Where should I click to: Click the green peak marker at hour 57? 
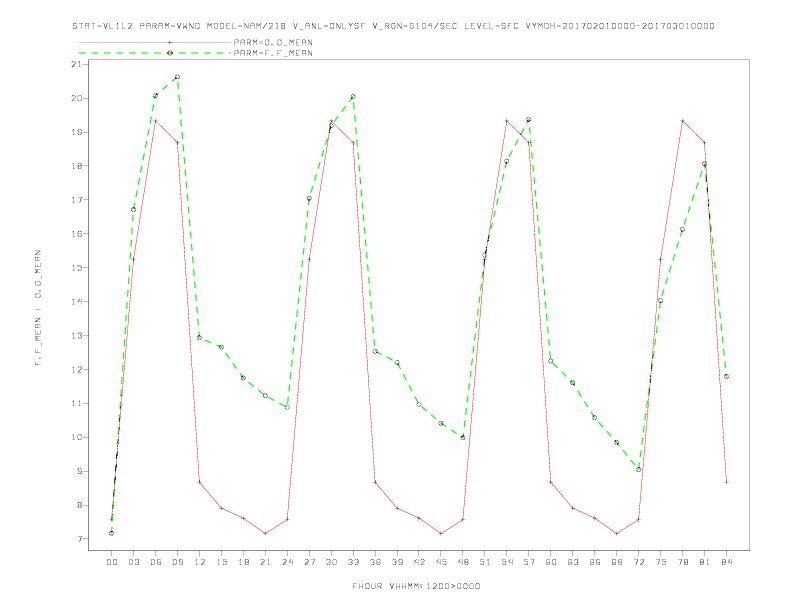point(529,120)
